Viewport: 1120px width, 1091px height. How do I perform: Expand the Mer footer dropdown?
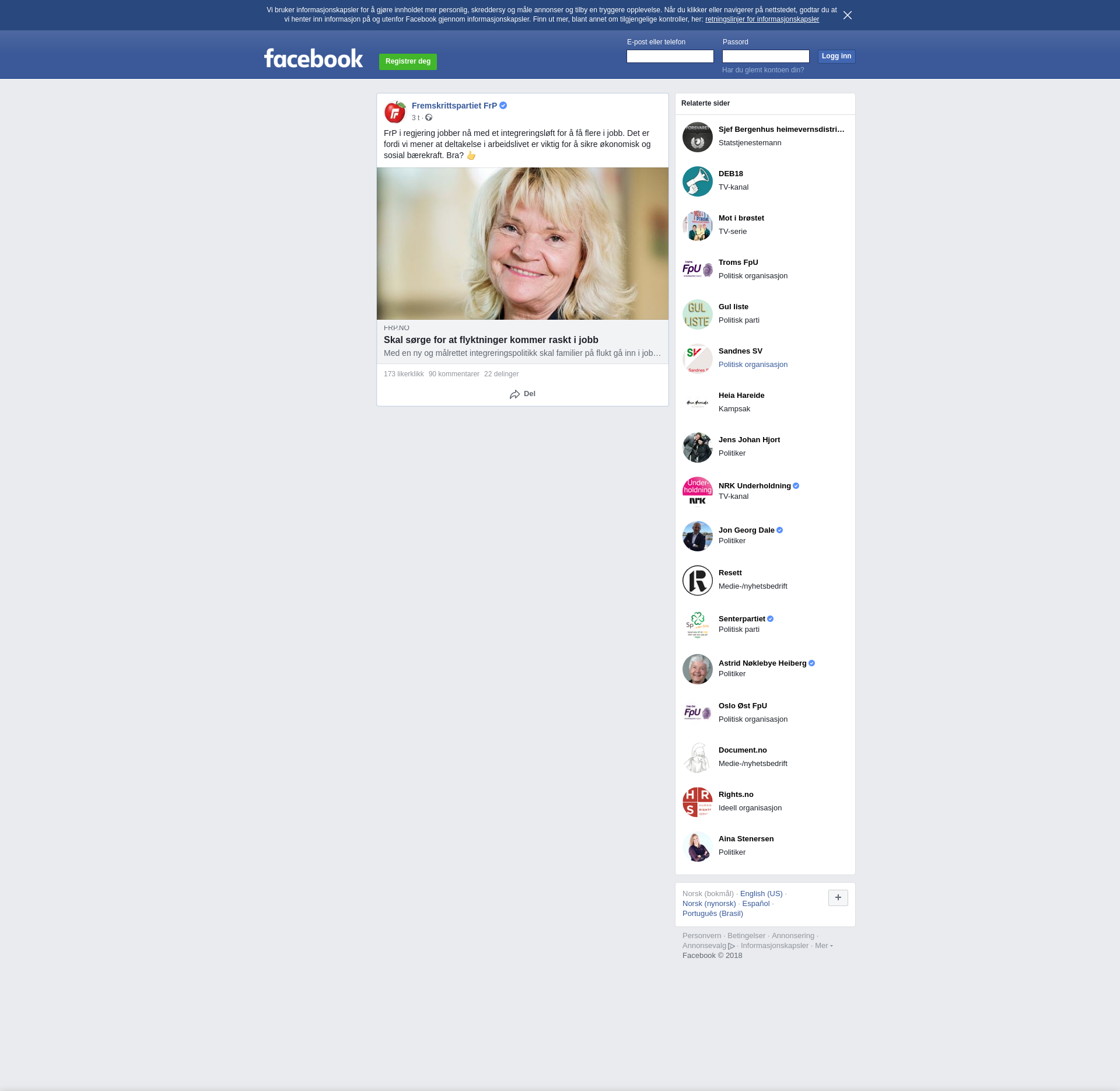coord(824,946)
